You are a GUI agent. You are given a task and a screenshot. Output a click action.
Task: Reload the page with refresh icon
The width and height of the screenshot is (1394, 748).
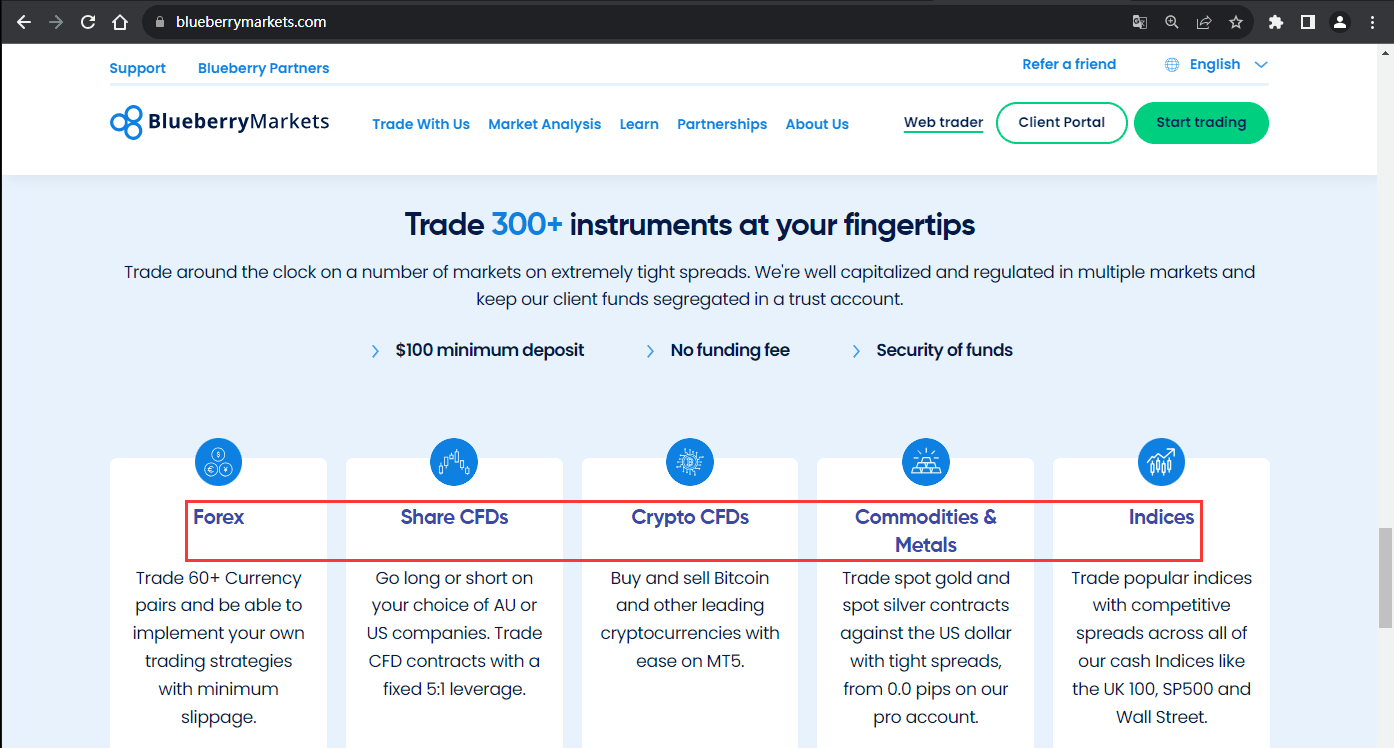88,22
